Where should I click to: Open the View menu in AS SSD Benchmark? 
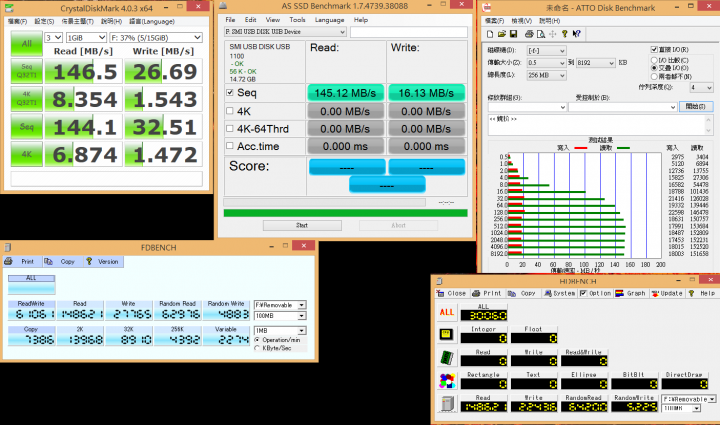(273, 20)
